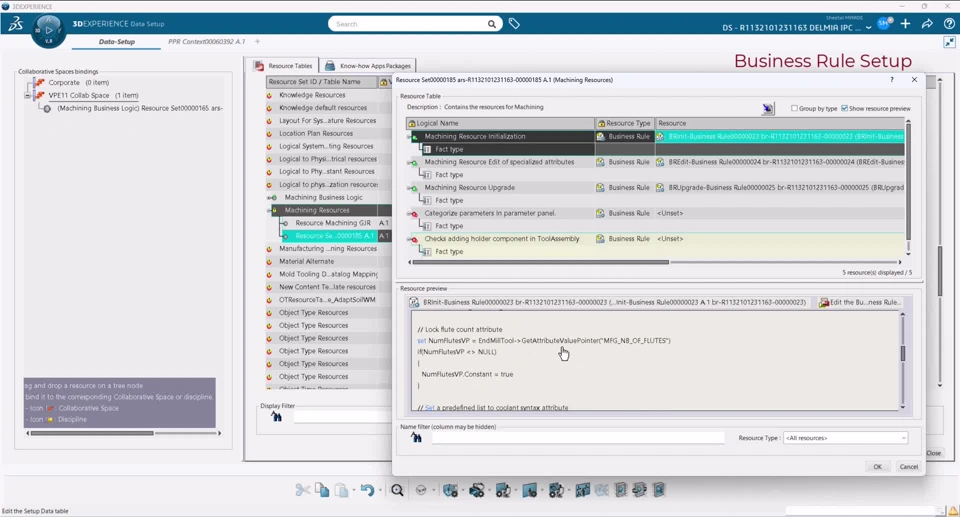Collapse Checks adding holder component row

pyautogui.click(x=409, y=239)
